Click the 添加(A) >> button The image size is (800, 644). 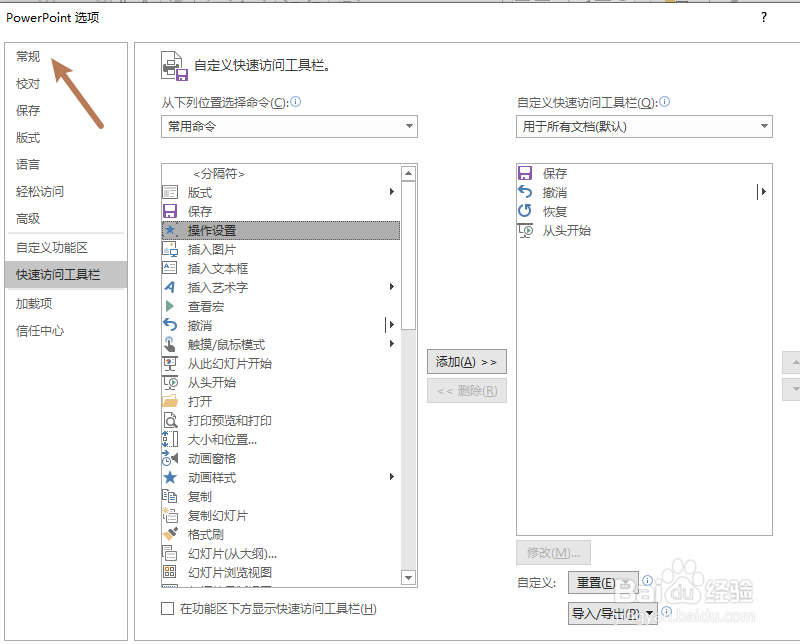pos(467,362)
